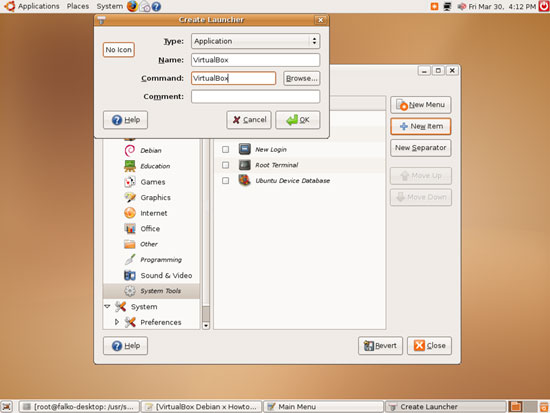Click OK in Create Launcher dialog
Viewport: 550px width, 413px height.
tap(298, 120)
